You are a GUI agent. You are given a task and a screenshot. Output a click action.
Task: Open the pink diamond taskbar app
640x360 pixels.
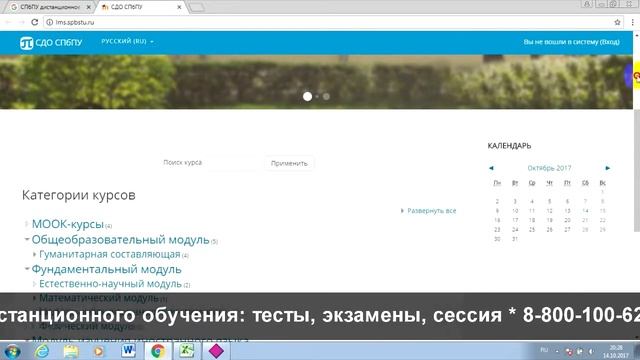click(x=216, y=351)
